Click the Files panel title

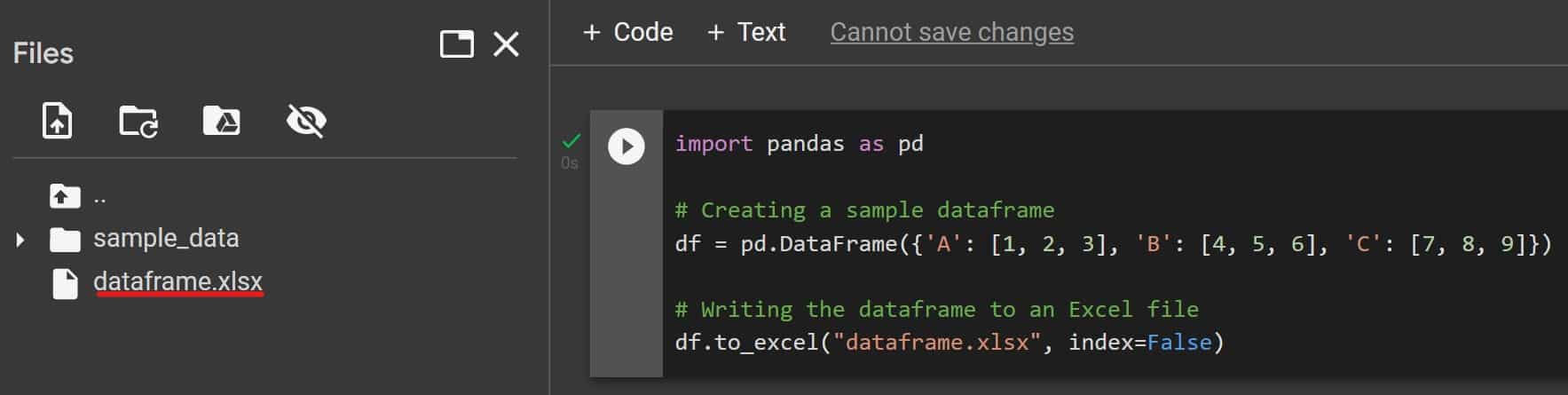tap(43, 53)
